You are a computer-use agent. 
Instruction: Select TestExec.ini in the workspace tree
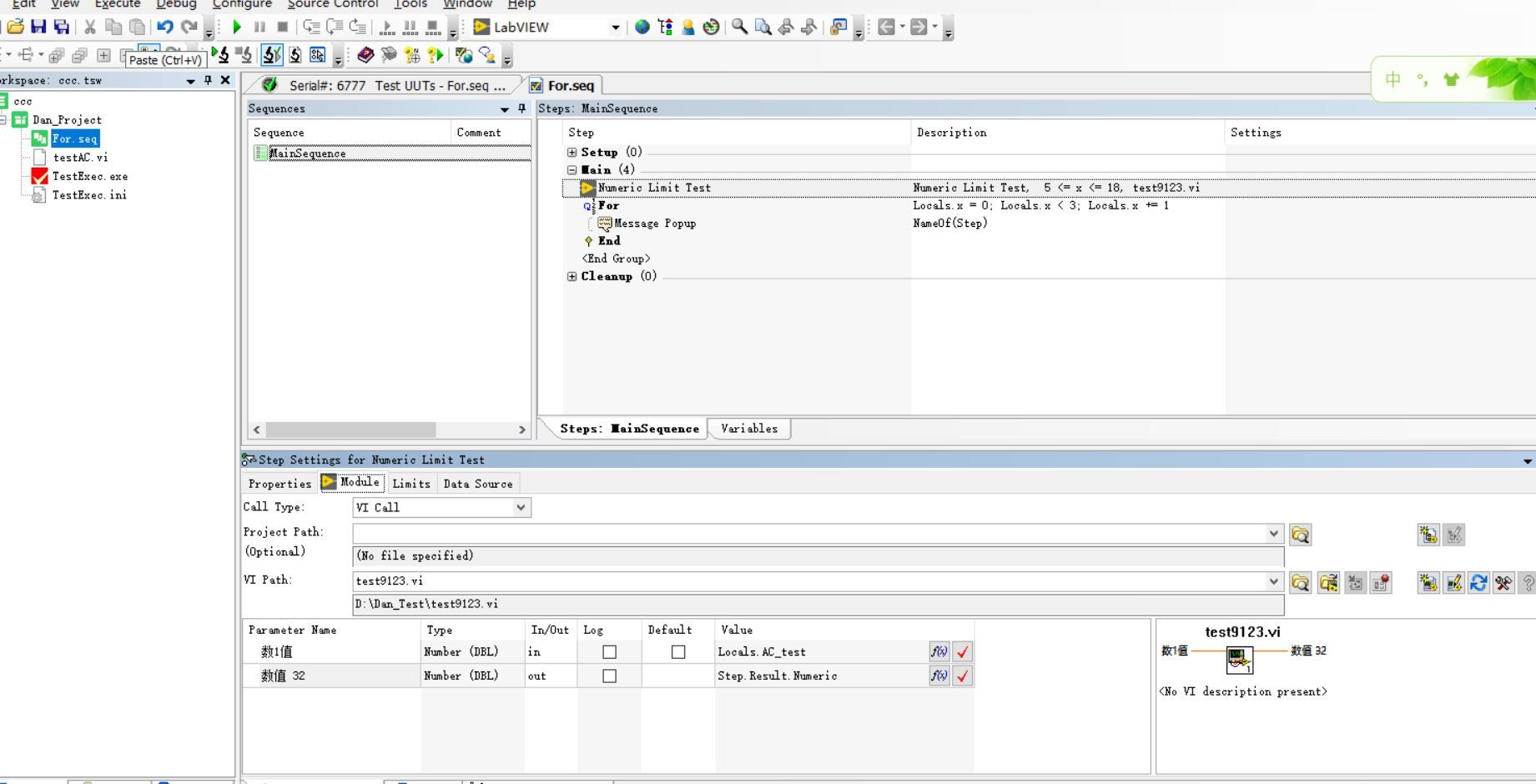[x=88, y=195]
